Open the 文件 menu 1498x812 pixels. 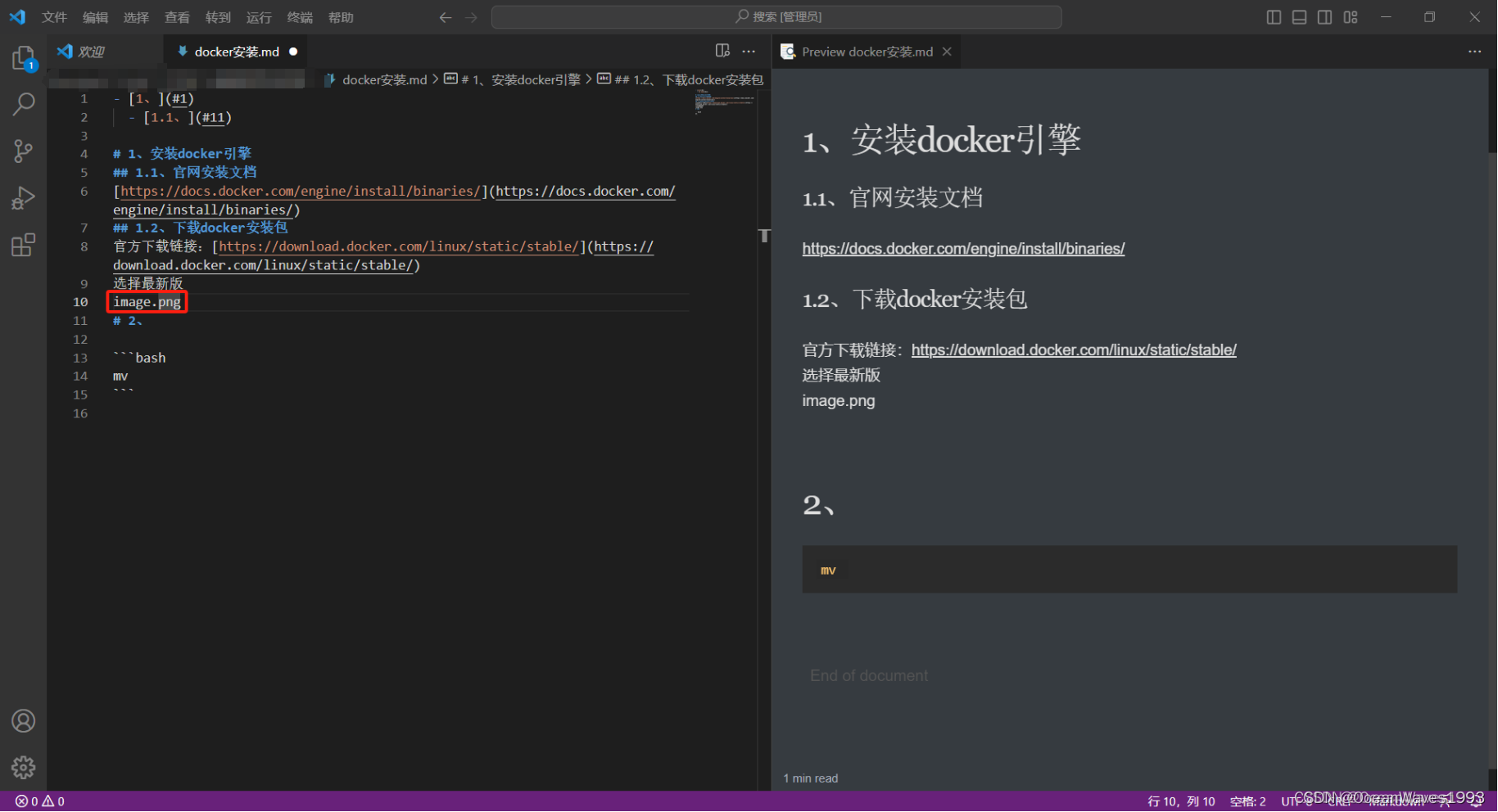[54, 17]
